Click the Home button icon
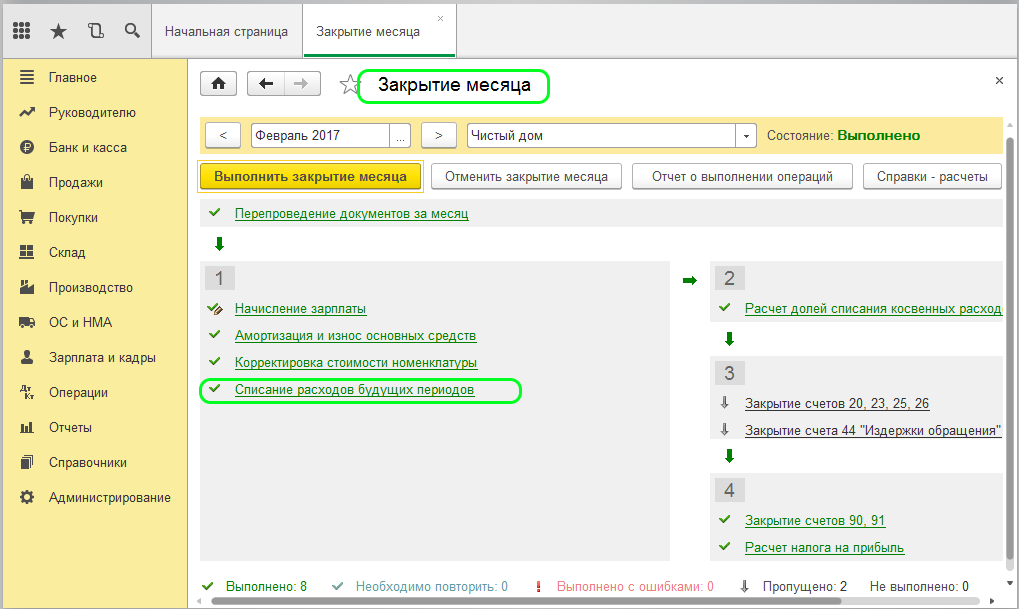 (x=218, y=84)
